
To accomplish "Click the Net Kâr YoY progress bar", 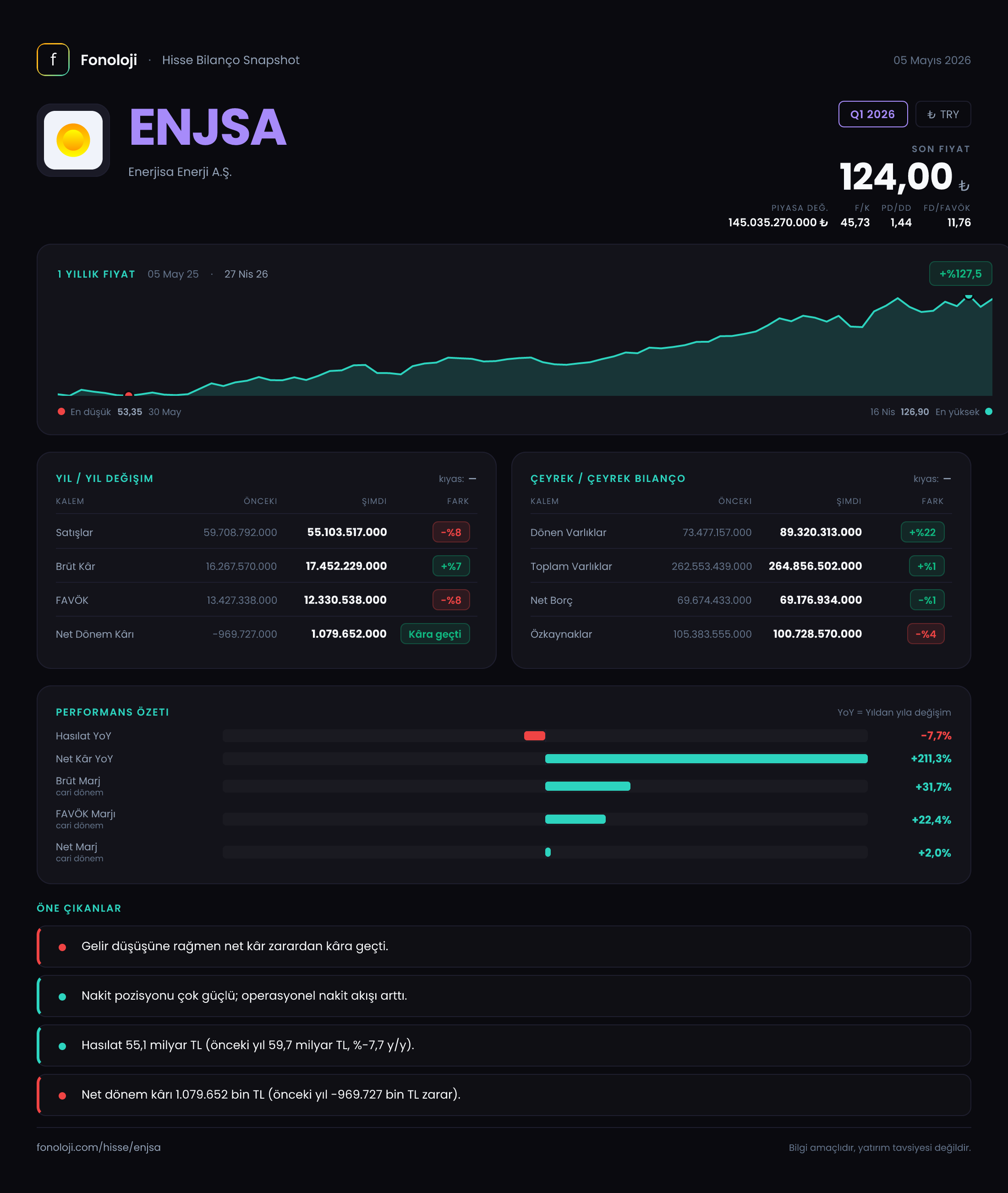I will (706, 758).
